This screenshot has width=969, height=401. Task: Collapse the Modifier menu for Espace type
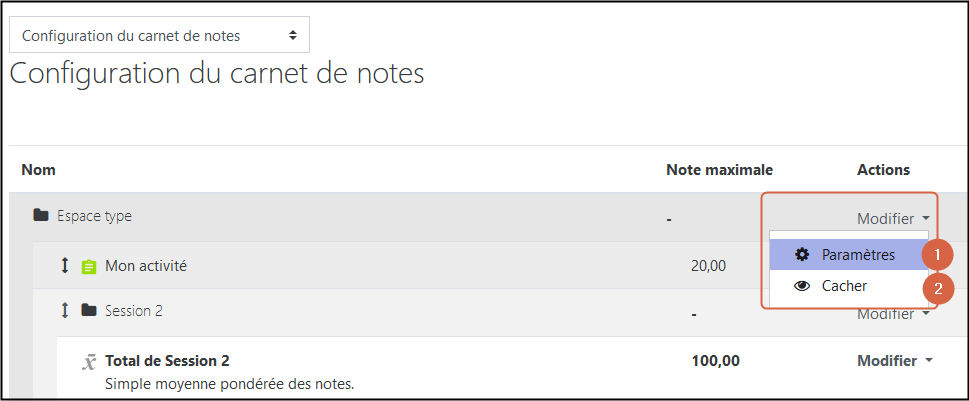(893, 219)
